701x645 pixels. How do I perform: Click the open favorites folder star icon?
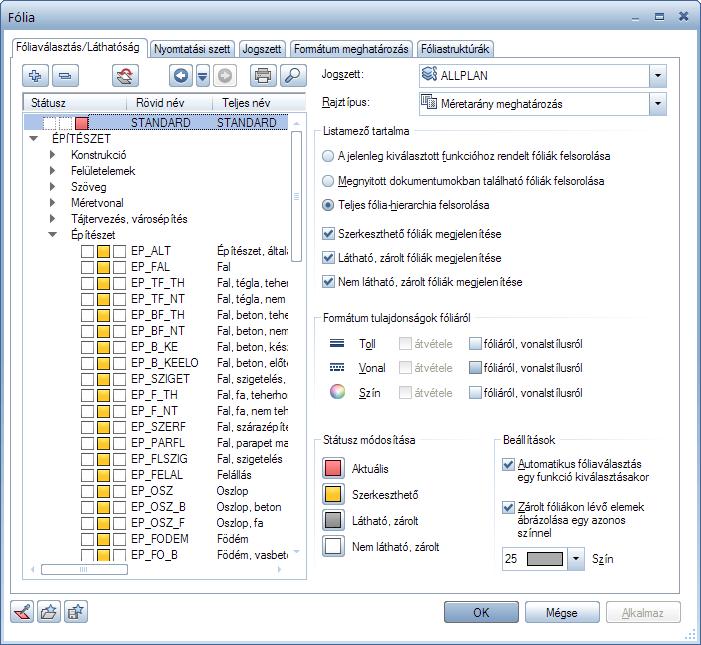coord(49,612)
